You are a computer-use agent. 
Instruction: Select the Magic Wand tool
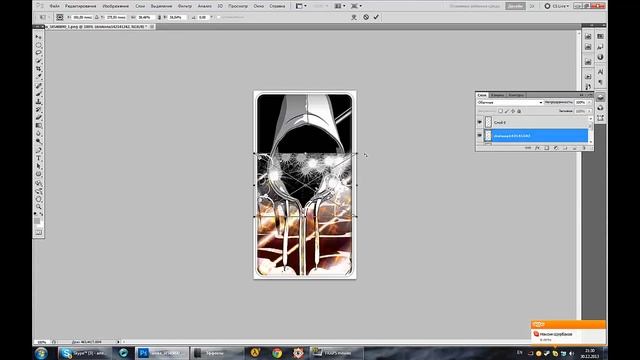pos(38,61)
